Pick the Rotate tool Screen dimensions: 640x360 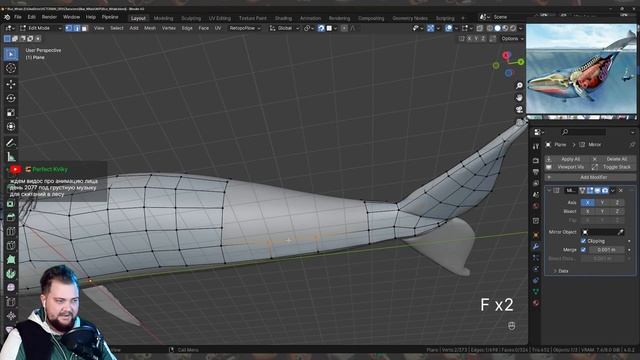11,98
